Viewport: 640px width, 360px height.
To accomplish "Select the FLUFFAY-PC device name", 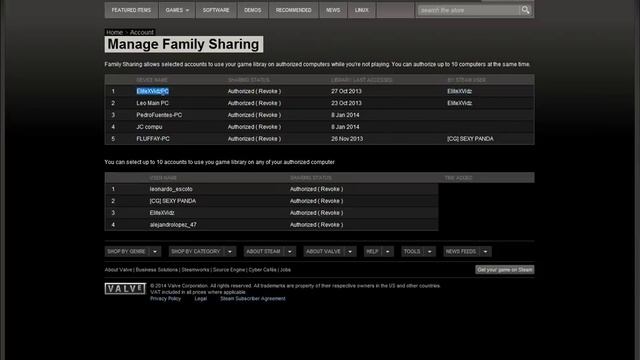I will pos(153,138).
